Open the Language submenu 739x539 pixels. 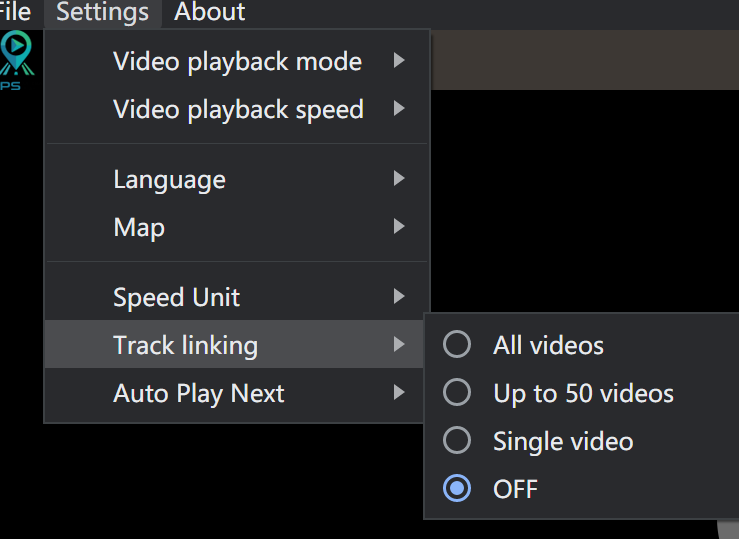(238, 179)
